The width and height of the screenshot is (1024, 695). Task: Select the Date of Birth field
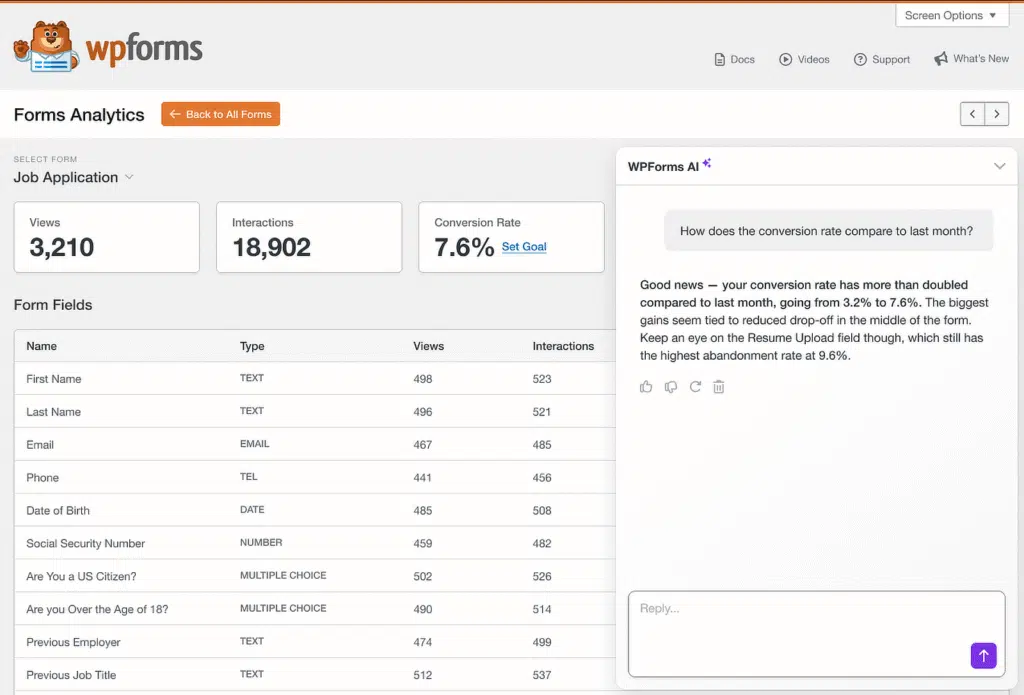[58, 511]
